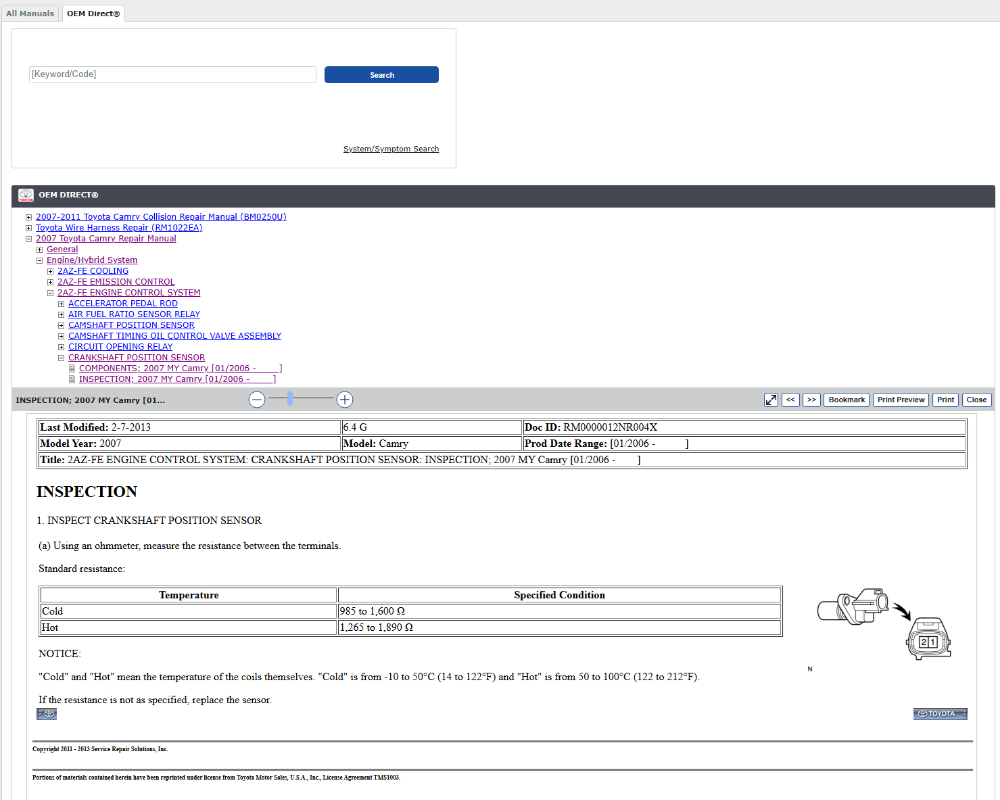Click the 'Last Modified: 2-7-2013' cell
Screen dimensions: 1000x800
189,427
